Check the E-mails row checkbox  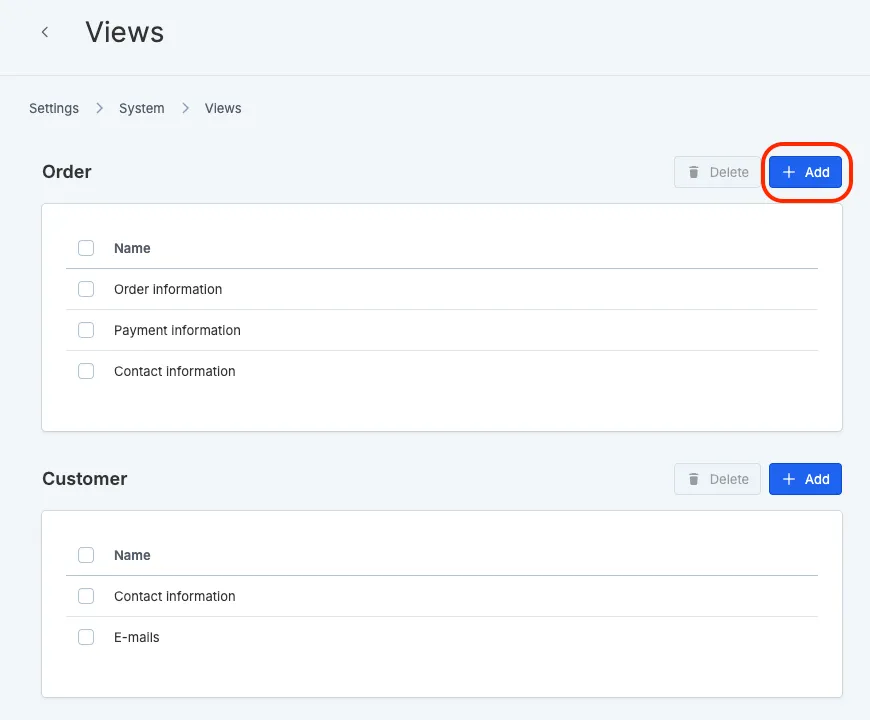[86, 637]
